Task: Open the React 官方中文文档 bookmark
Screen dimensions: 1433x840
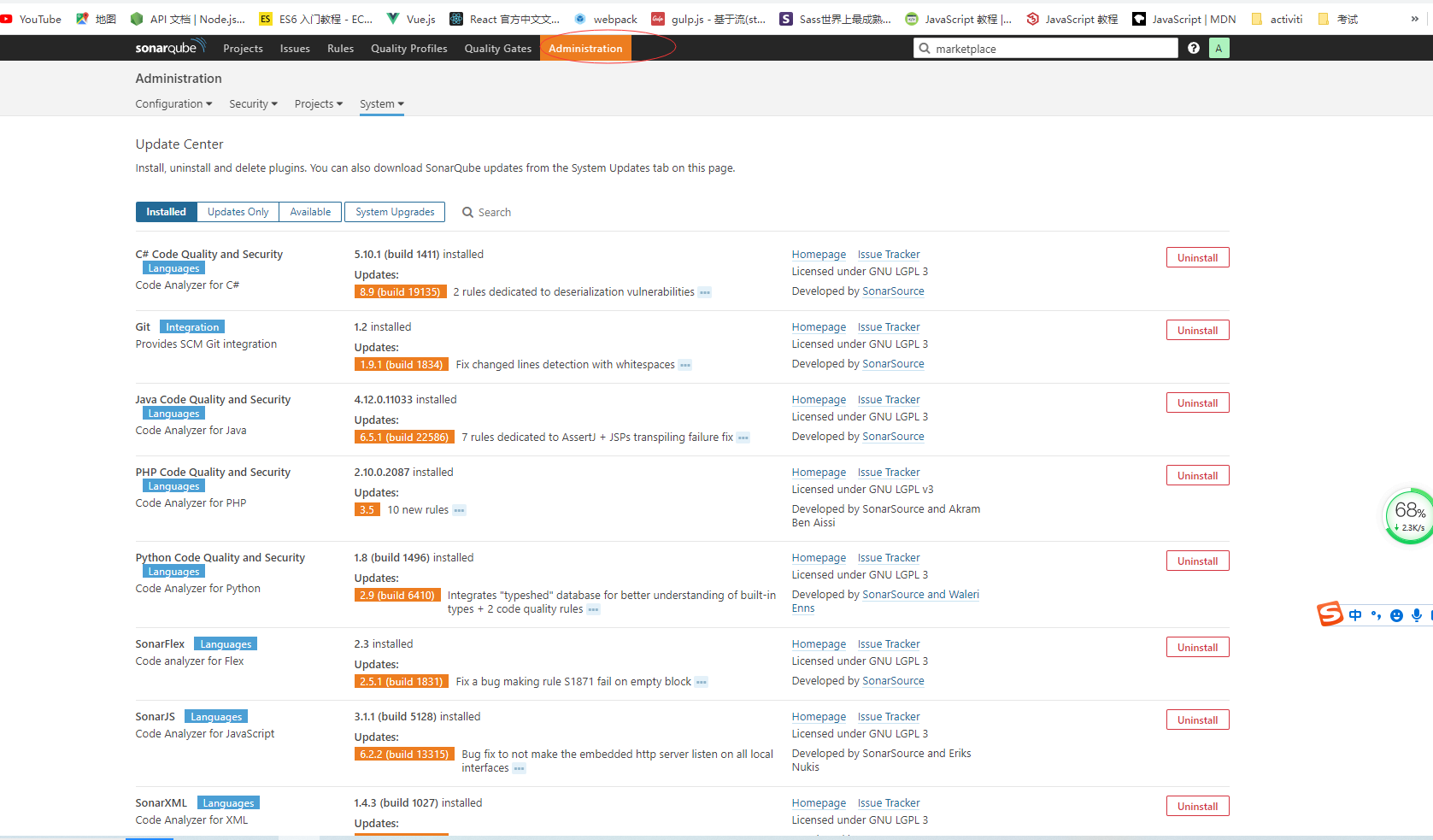Action: (505, 19)
